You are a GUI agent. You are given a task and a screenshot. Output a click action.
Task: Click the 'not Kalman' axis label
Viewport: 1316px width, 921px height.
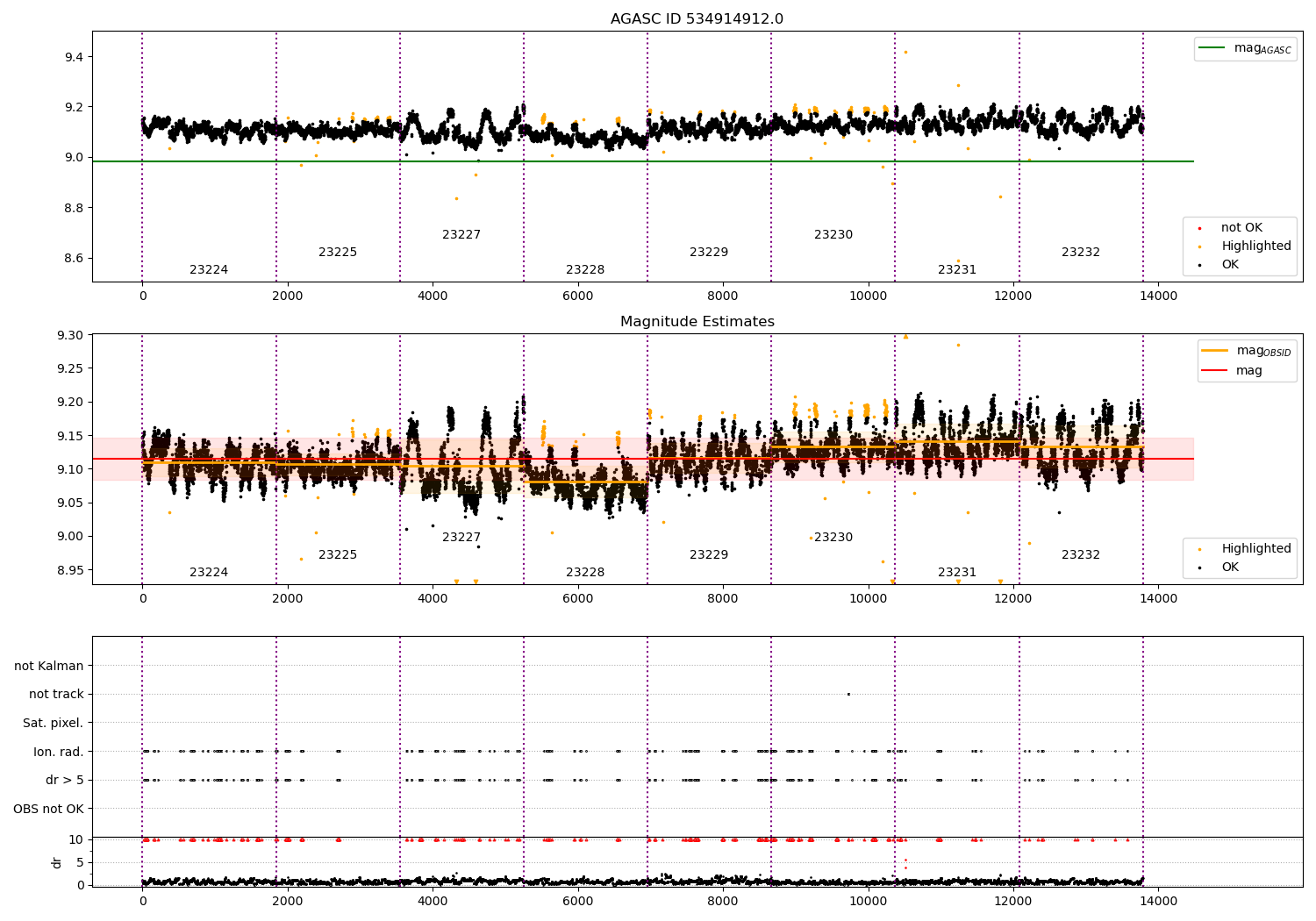click(x=49, y=666)
